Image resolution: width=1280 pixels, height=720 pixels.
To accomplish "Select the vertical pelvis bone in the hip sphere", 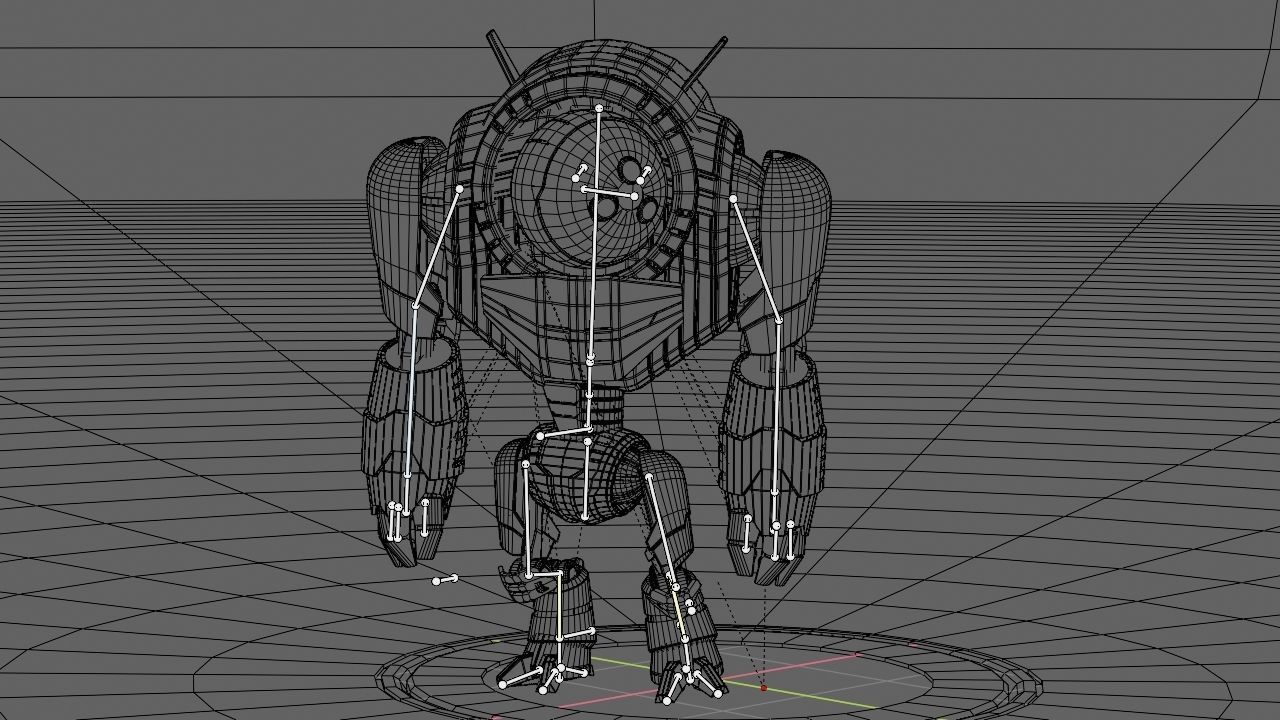I will [x=587, y=478].
